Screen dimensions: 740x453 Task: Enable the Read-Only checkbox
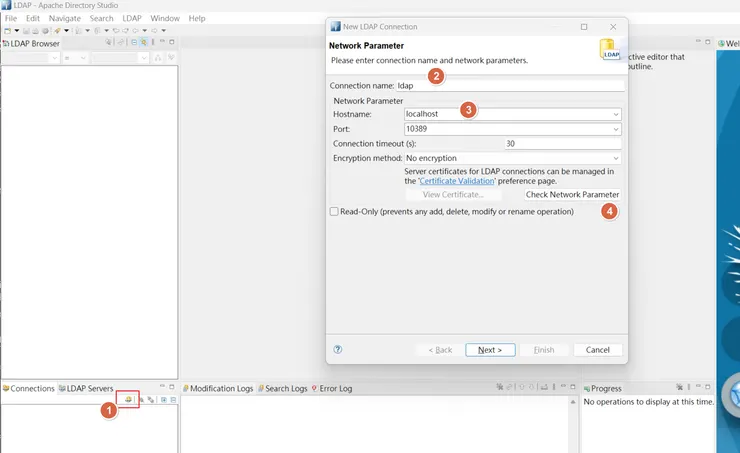click(334, 211)
